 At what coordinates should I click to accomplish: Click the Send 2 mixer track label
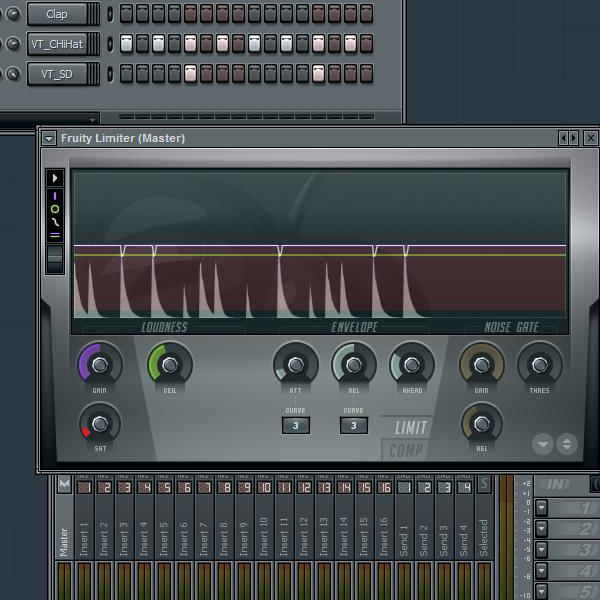pos(424,540)
